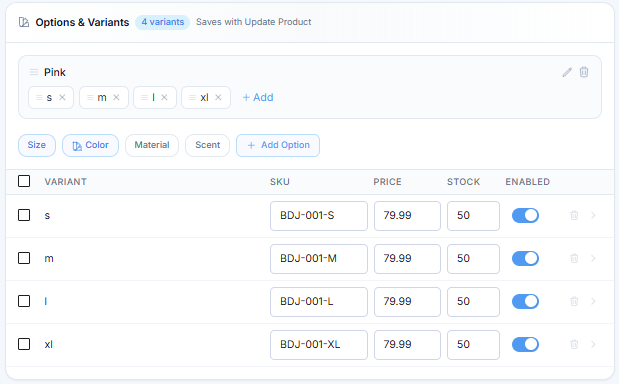Delete the xl variant row
The height and width of the screenshot is (384, 619).
pos(574,345)
